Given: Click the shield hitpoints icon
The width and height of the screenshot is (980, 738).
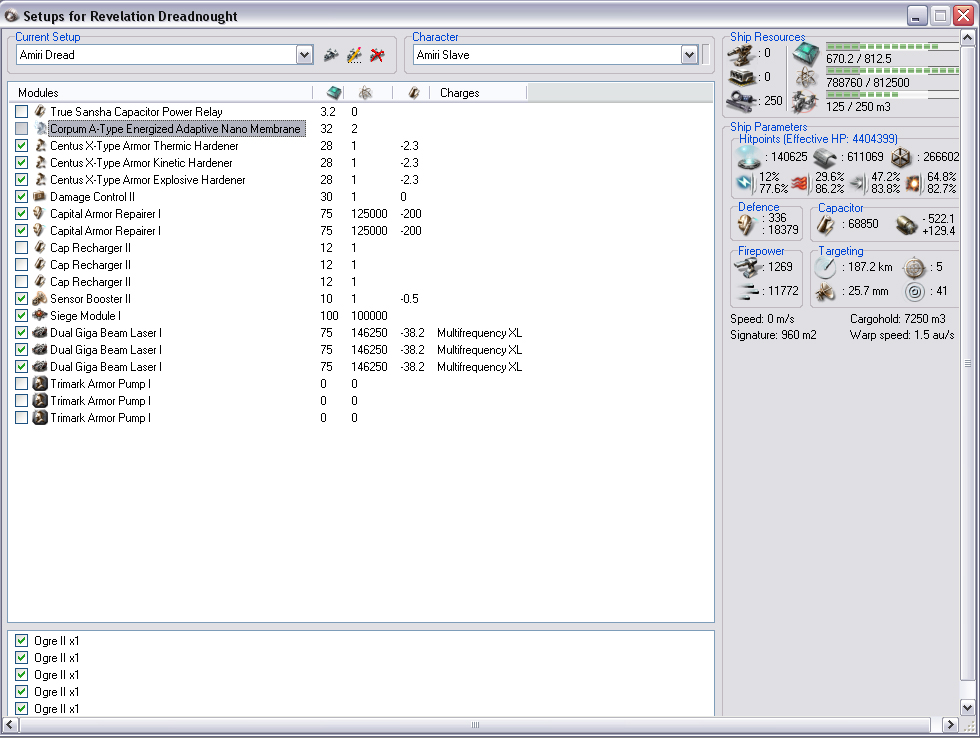Looking at the screenshot, I should [747, 157].
